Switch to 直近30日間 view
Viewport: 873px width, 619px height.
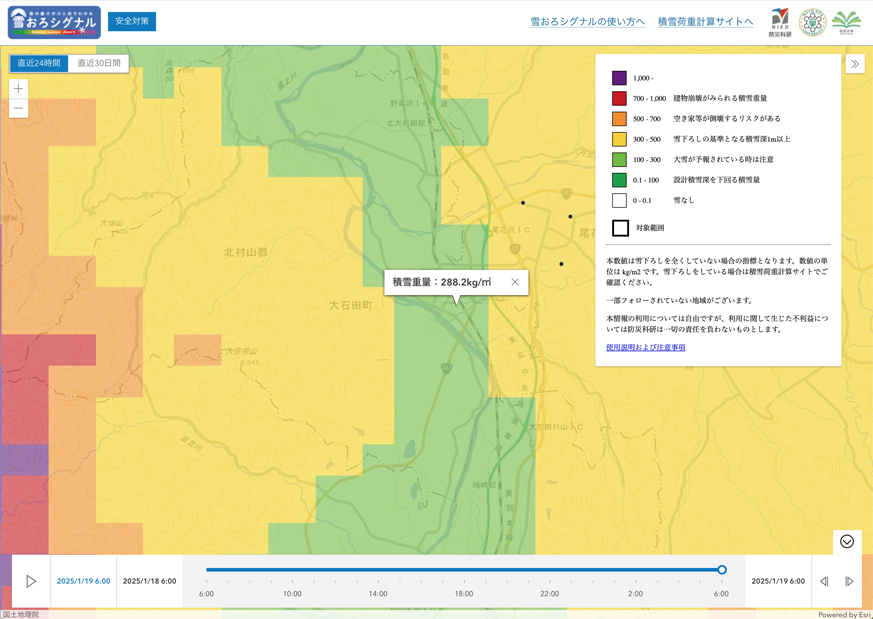[99, 63]
